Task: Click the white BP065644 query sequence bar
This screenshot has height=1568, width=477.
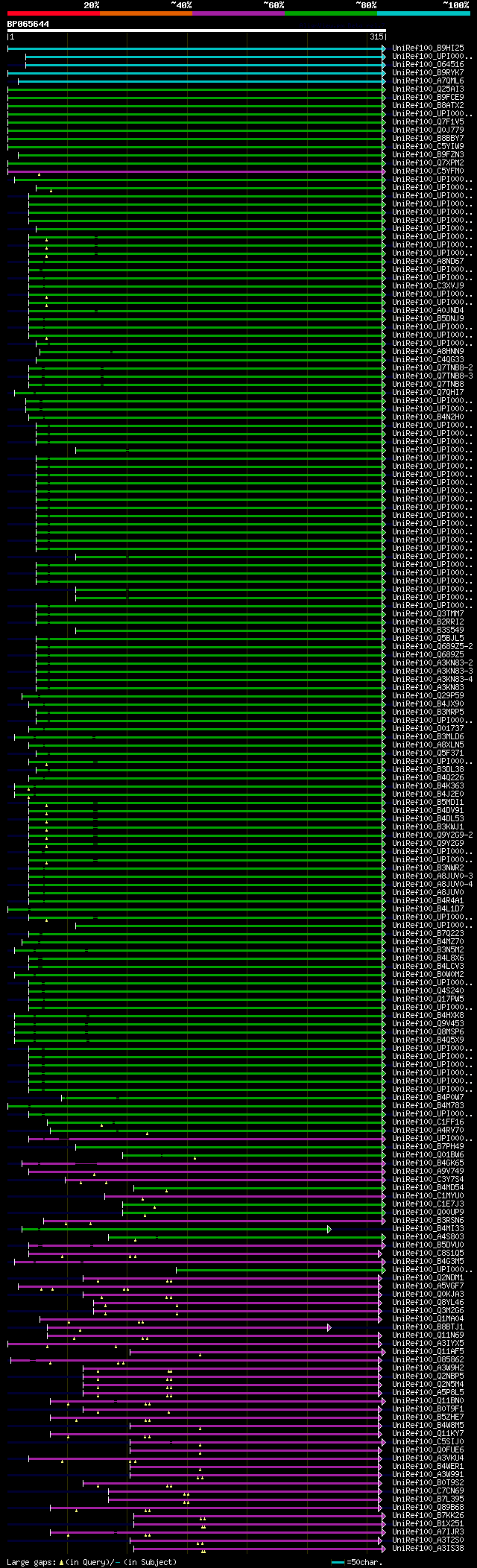Action: (196, 31)
